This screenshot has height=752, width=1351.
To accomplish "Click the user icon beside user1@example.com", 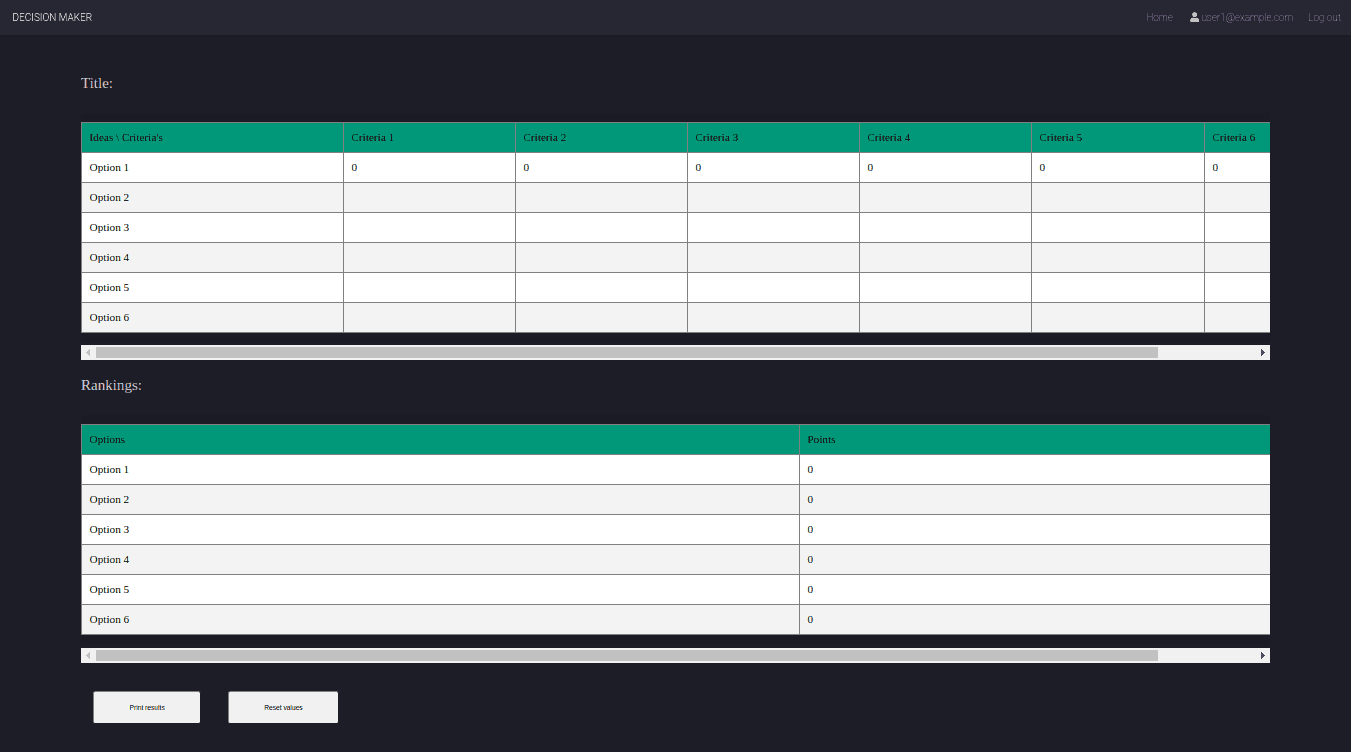I will point(1194,17).
